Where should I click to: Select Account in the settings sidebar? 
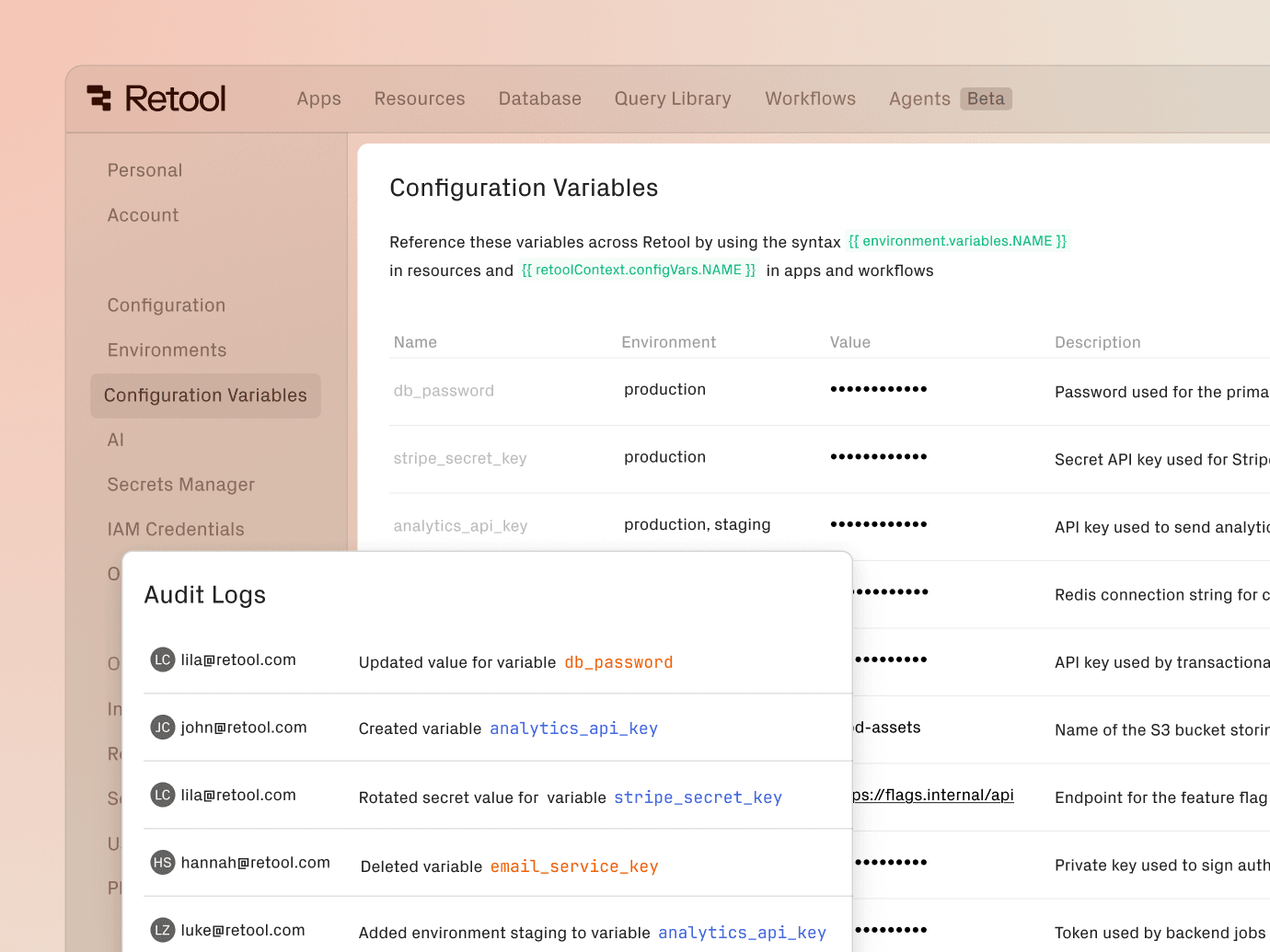(143, 215)
